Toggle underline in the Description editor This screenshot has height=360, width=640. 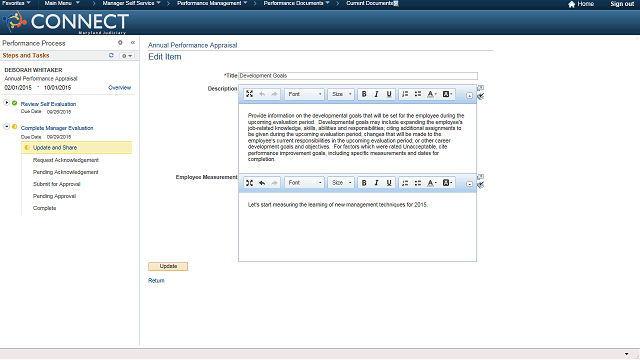click(389, 94)
